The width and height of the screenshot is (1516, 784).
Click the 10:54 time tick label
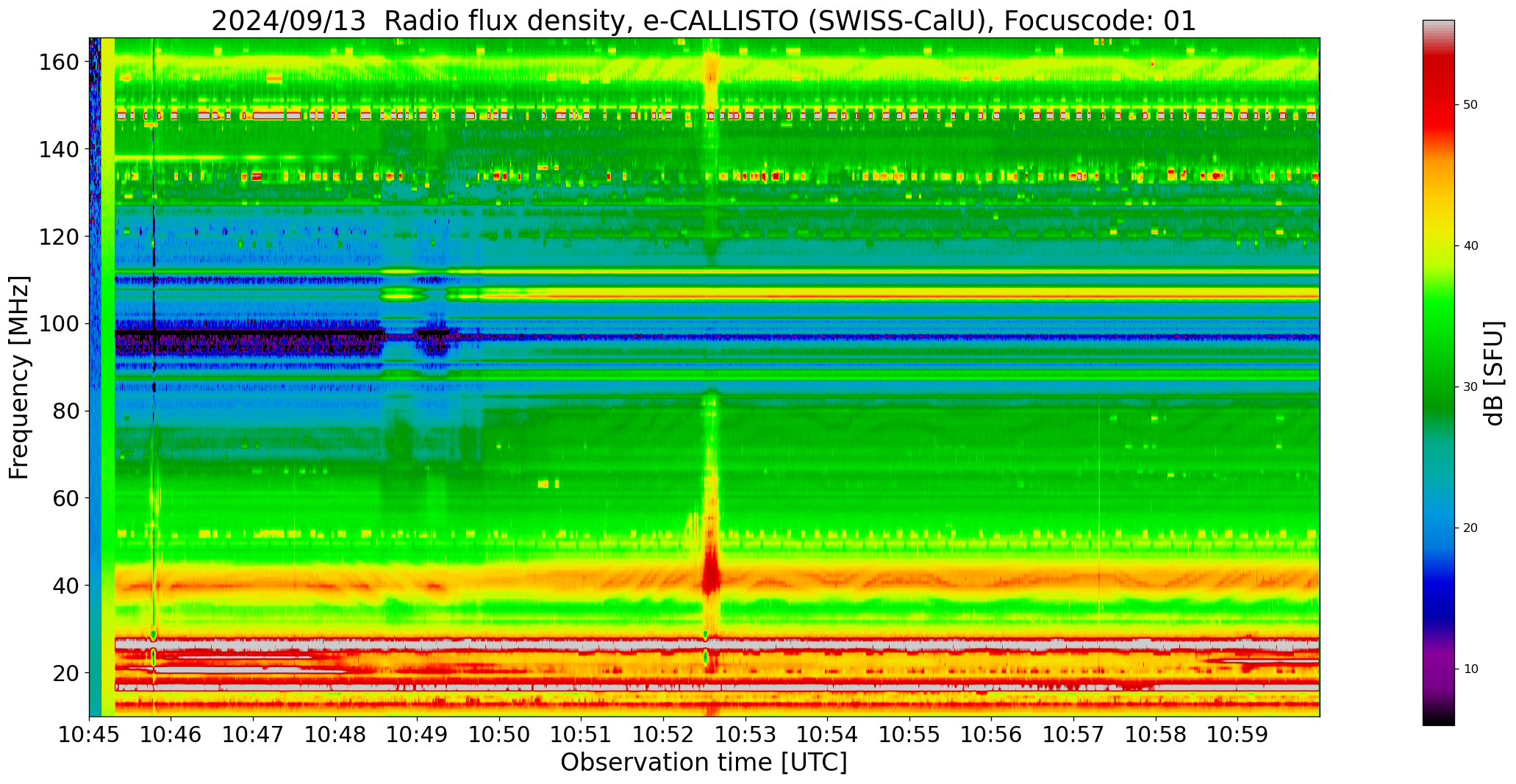coord(827,735)
